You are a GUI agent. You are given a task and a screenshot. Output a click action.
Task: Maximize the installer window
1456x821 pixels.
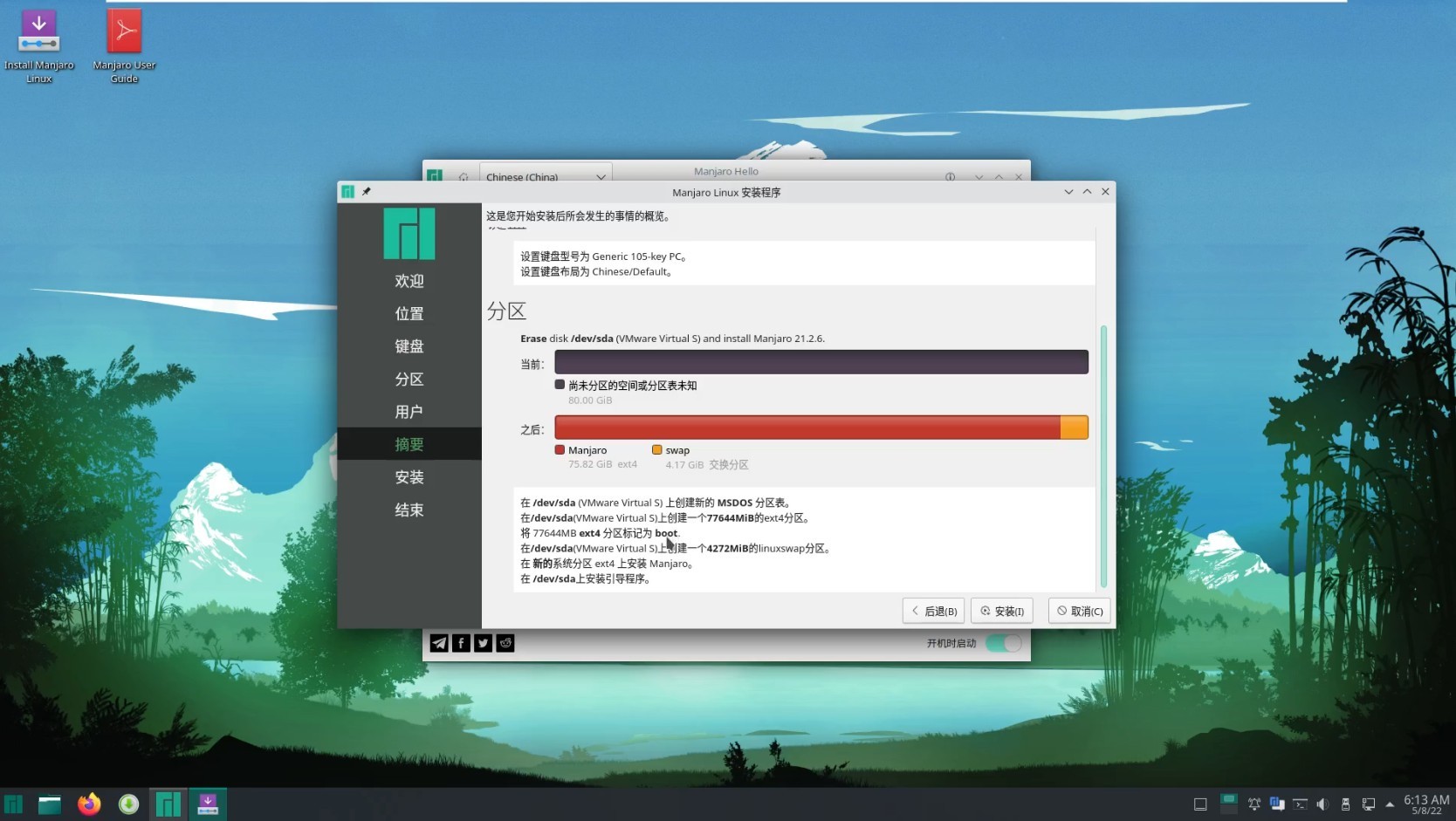(1087, 192)
